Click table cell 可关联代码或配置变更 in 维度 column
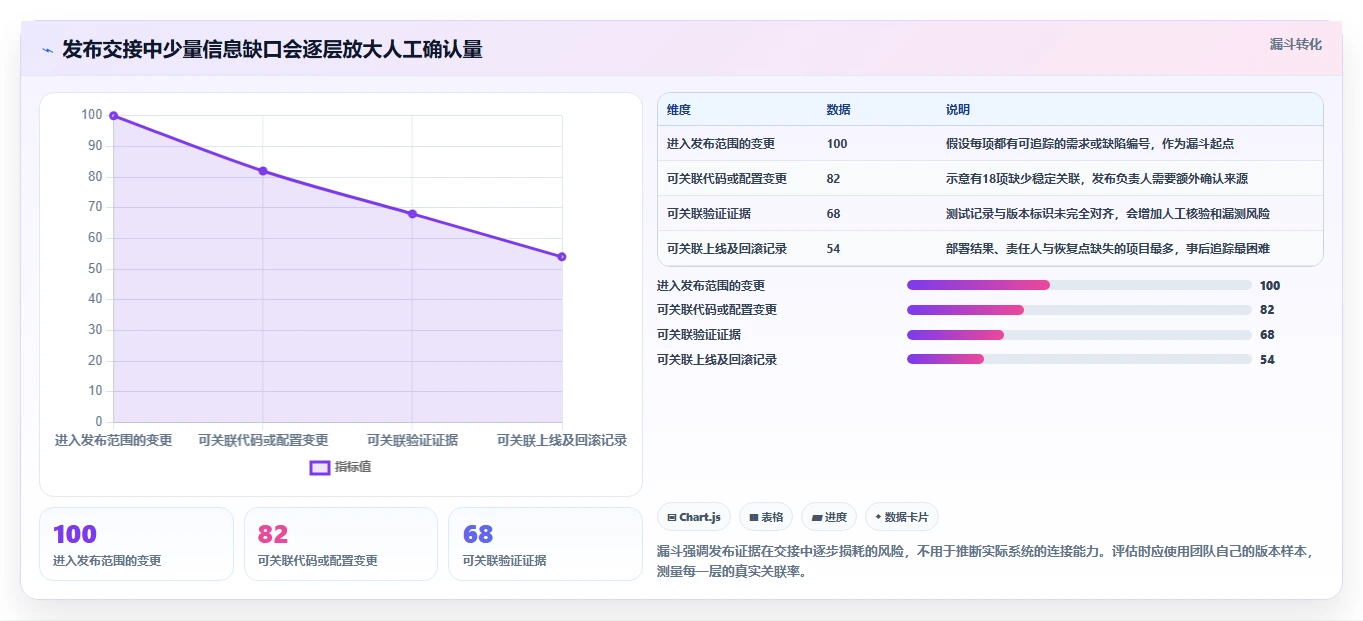 pyautogui.click(x=727, y=179)
